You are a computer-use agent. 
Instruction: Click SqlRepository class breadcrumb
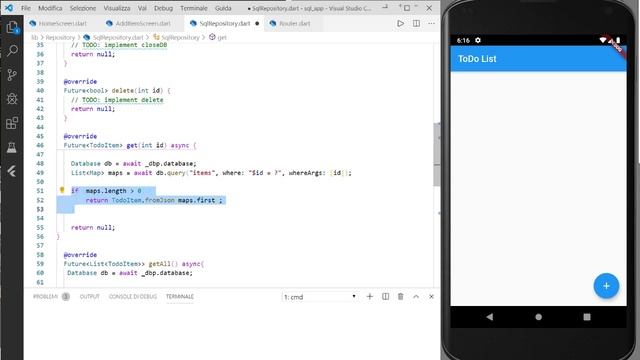180,38
